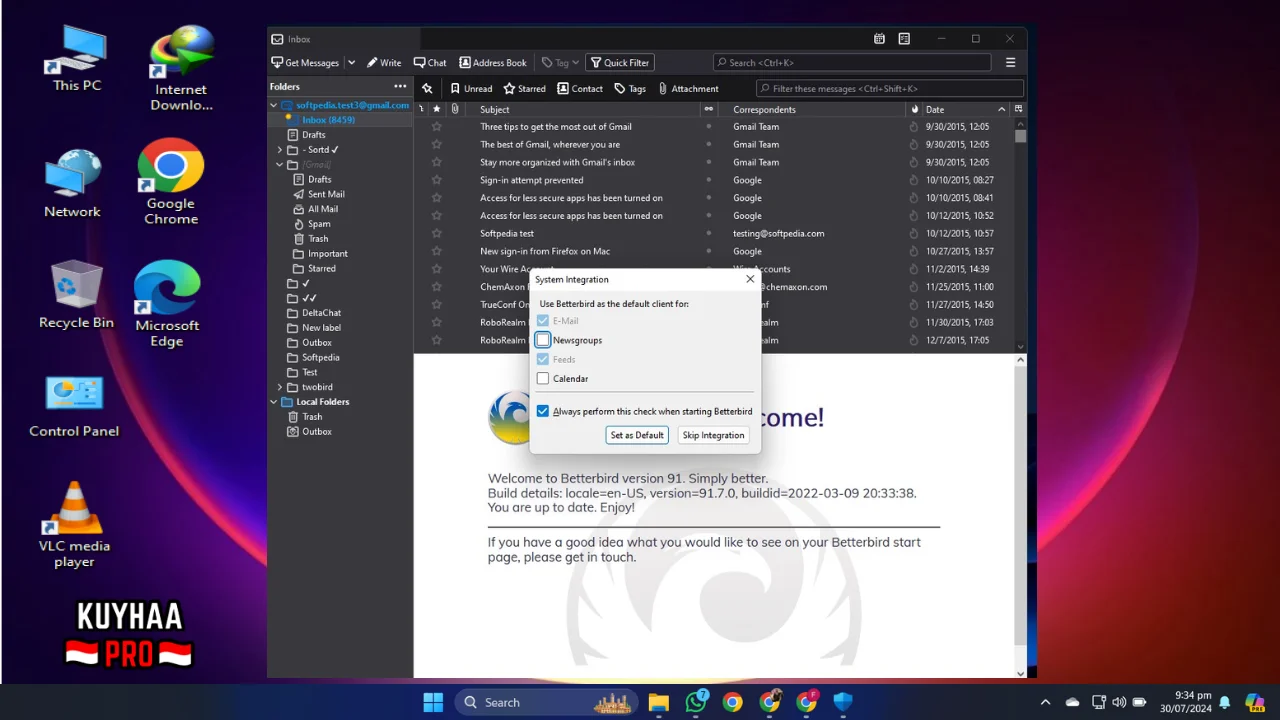Click the 'Filter these messages' field

tap(890, 88)
